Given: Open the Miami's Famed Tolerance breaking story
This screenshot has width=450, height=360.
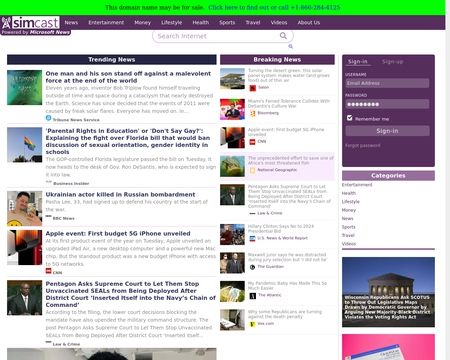Looking at the screenshot, I should [289, 103].
